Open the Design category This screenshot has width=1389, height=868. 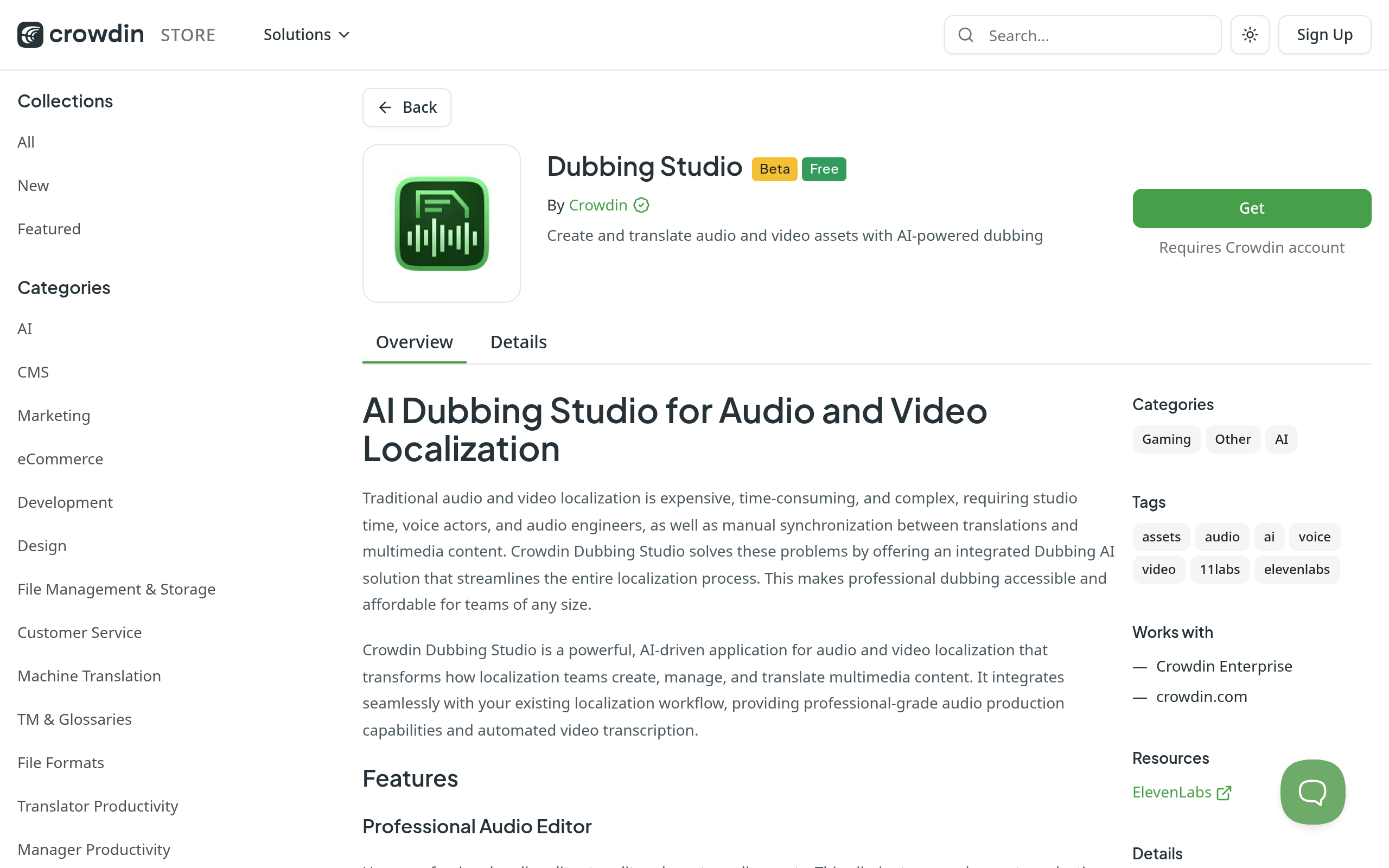click(x=42, y=546)
